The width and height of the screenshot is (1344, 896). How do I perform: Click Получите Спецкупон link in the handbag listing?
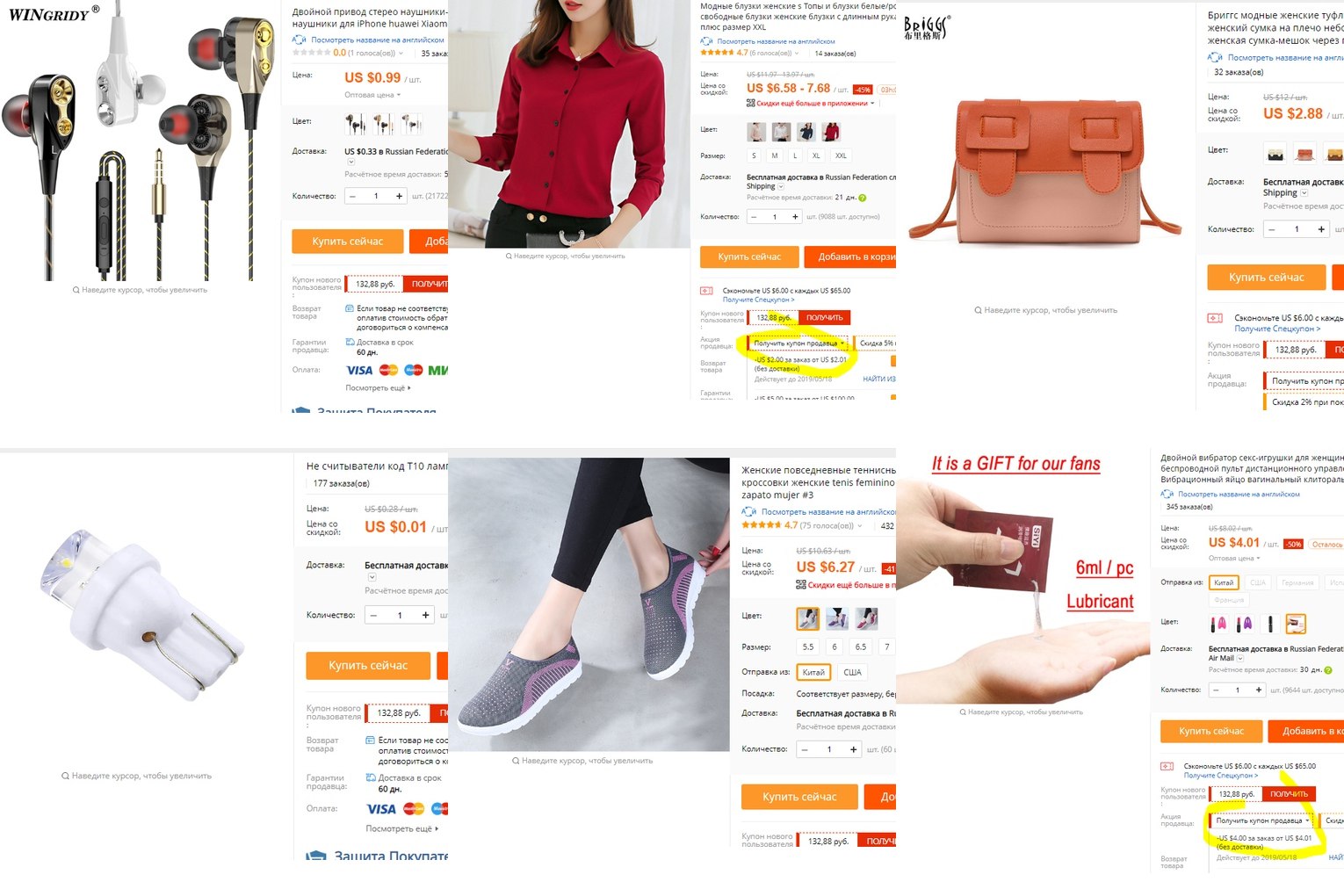(x=1277, y=329)
